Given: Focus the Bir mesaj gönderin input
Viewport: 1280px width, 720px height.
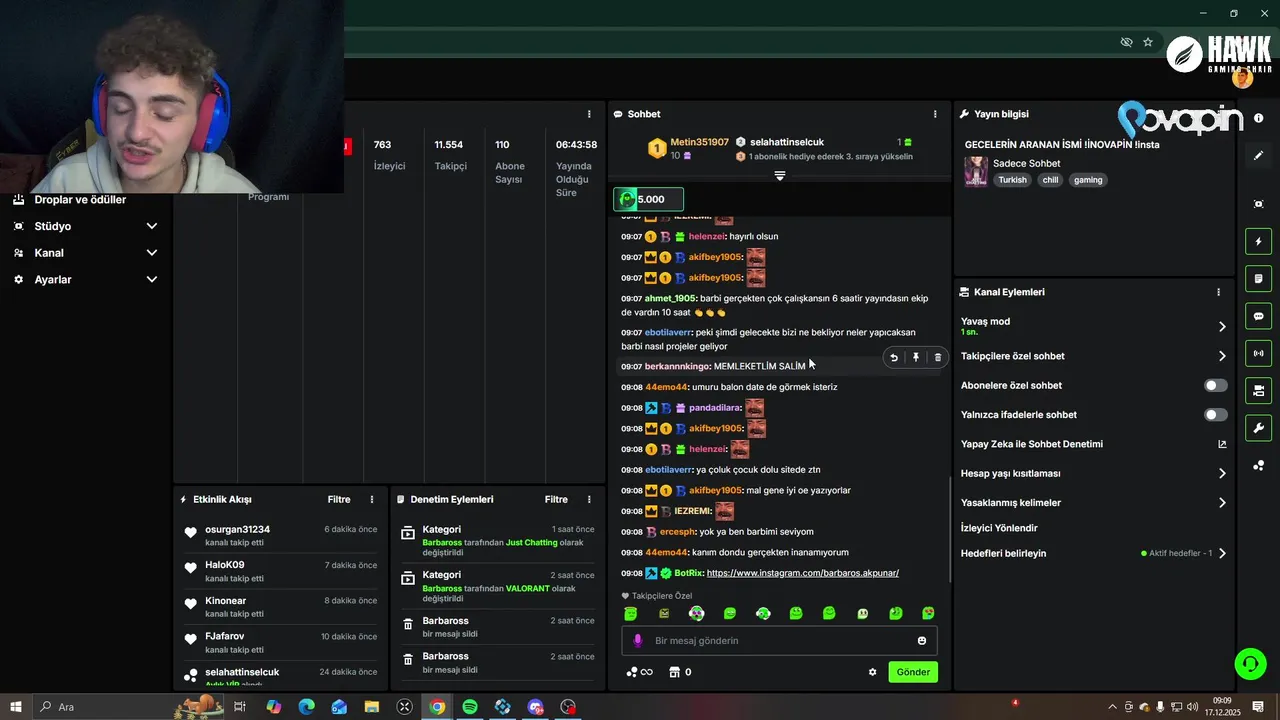Looking at the screenshot, I should (x=780, y=641).
